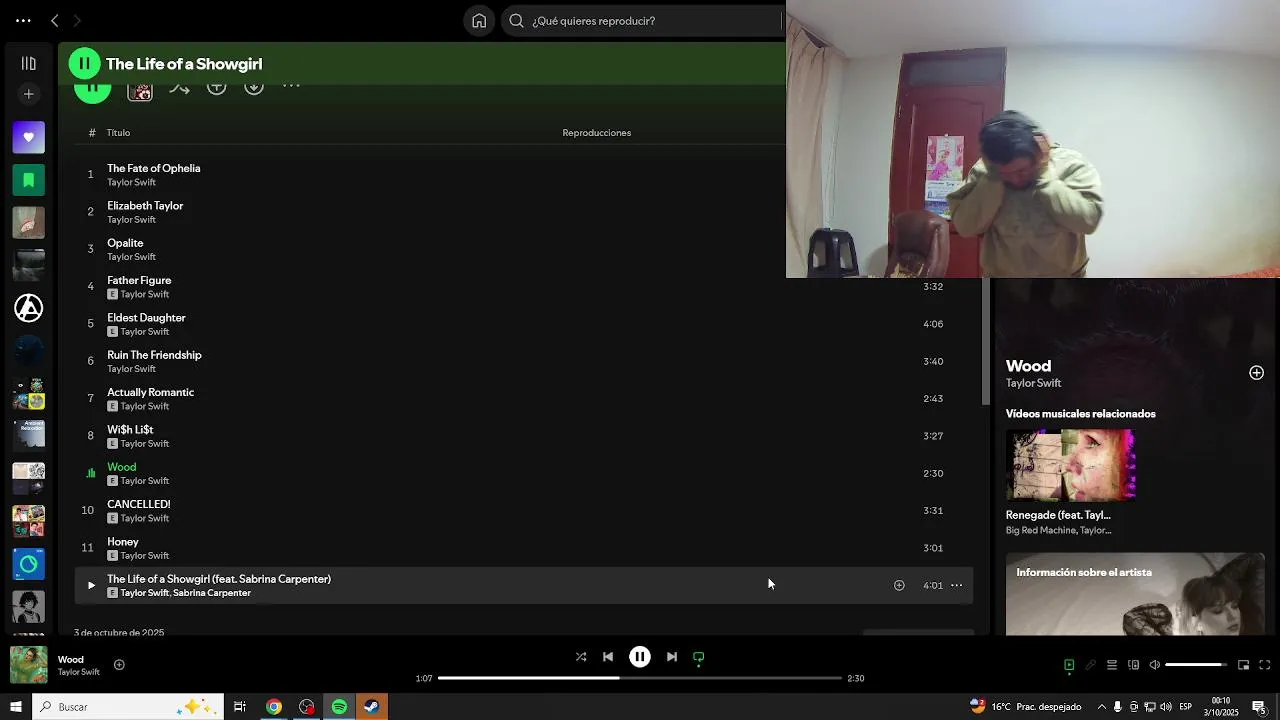Screen dimensions: 1280x720
Task: Open Chrome from the taskbar
Action: coord(274,707)
